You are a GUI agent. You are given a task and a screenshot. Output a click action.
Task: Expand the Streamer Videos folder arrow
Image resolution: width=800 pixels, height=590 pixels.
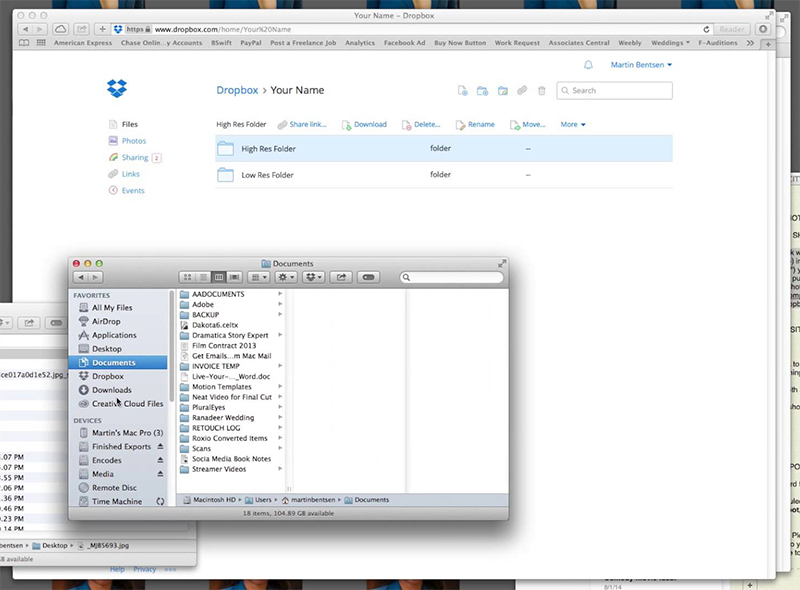280,469
